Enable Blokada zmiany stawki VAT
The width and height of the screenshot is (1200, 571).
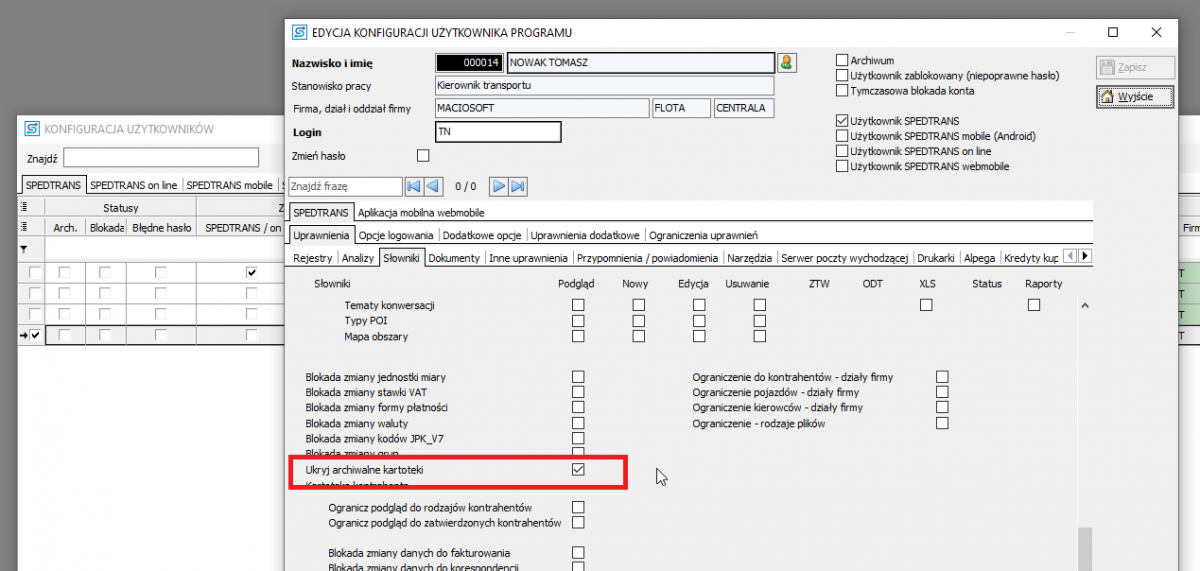click(x=578, y=393)
